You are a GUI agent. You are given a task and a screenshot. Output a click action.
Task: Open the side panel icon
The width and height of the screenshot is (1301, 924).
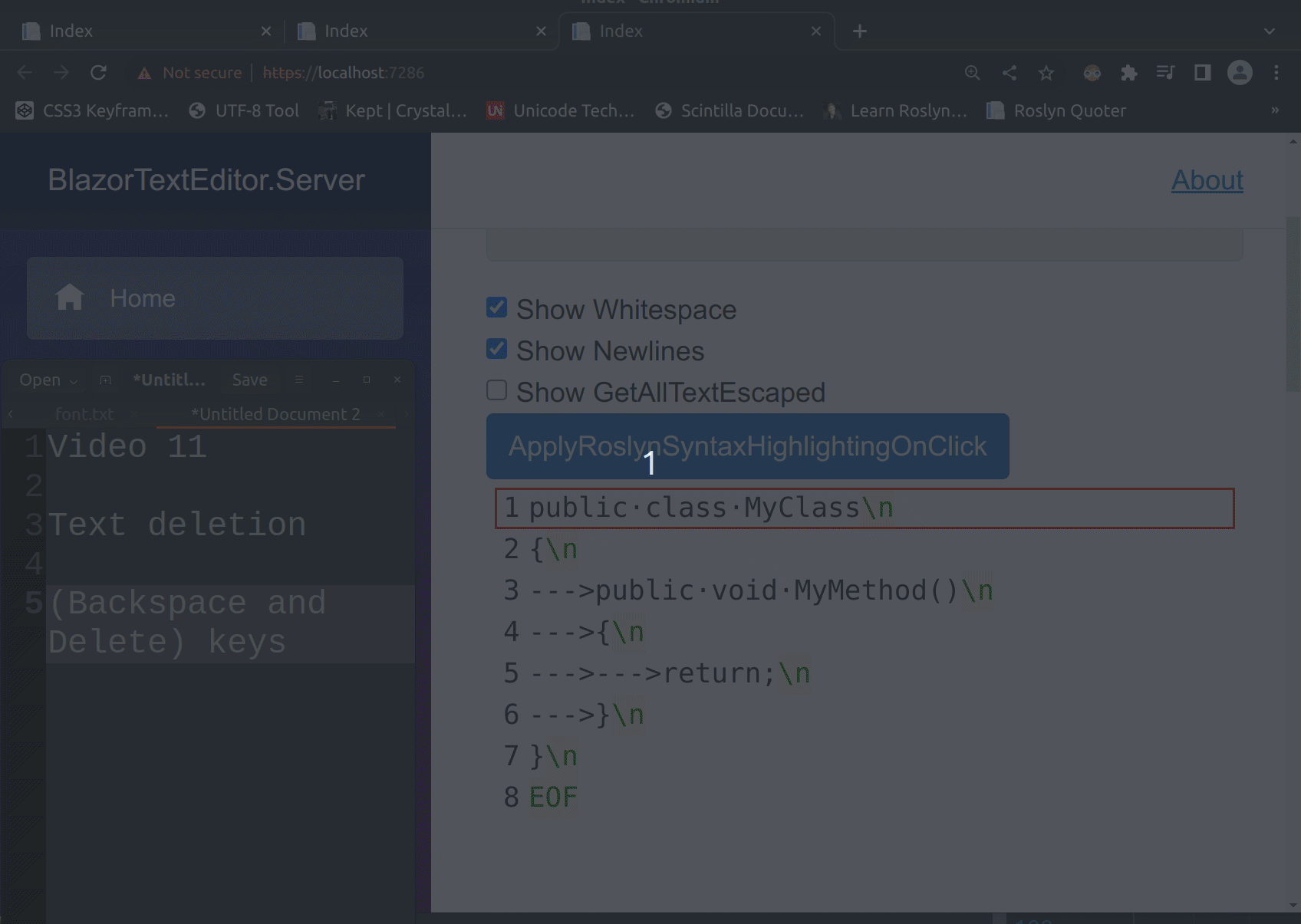click(1201, 72)
